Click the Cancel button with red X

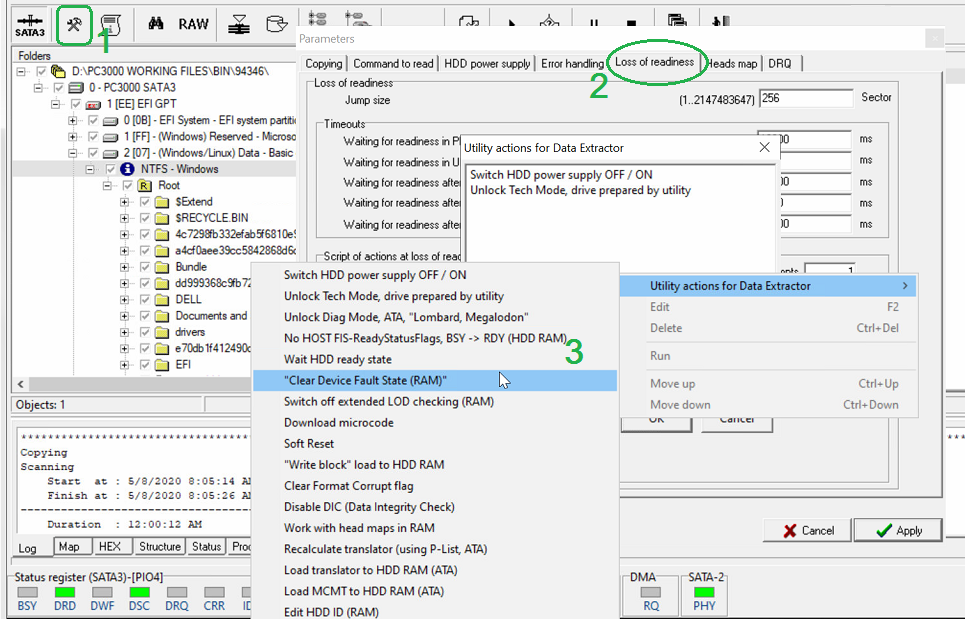(x=808, y=531)
